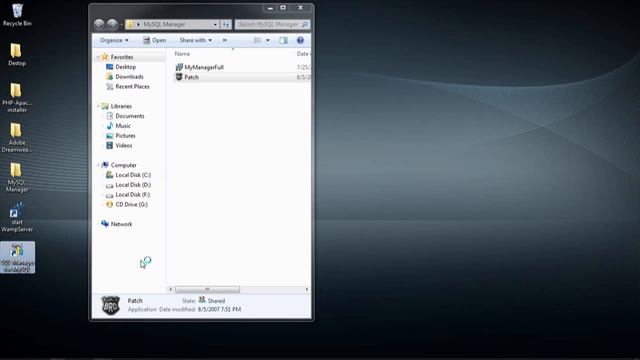Select the MyManagerFull file
Image resolution: width=640 pixels, height=360 pixels.
coord(204,67)
